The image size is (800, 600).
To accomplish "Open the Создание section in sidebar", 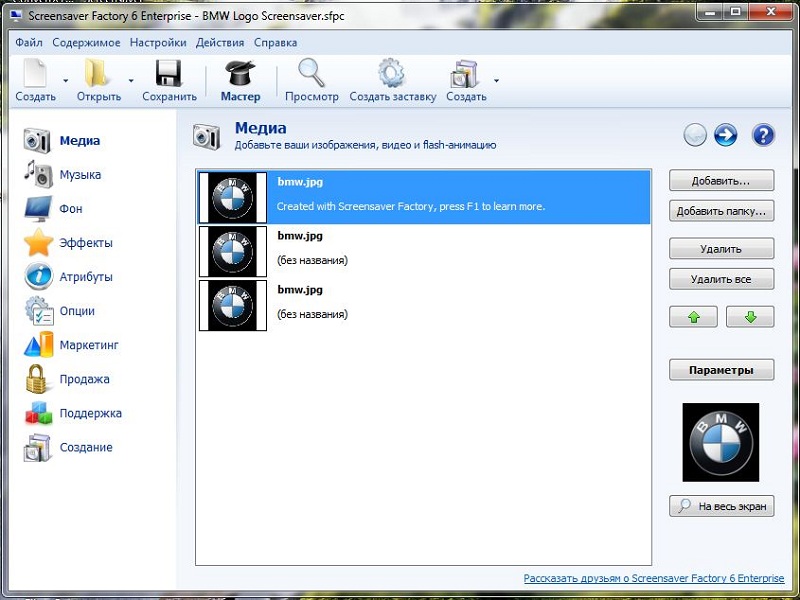I will coord(37,447).
